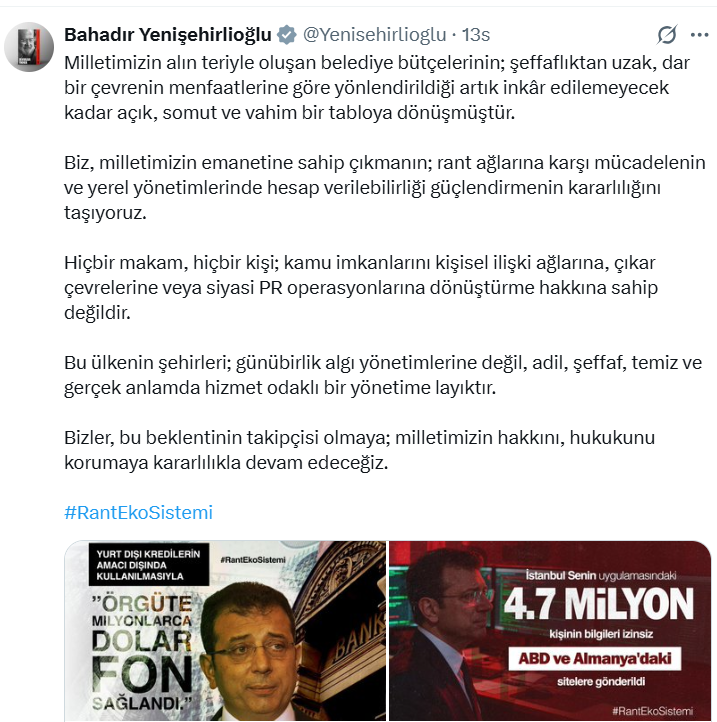Open the left image with 'DOLAR FON' headline
Image resolution: width=717 pixels, height=722 pixels.
(x=225, y=631)
